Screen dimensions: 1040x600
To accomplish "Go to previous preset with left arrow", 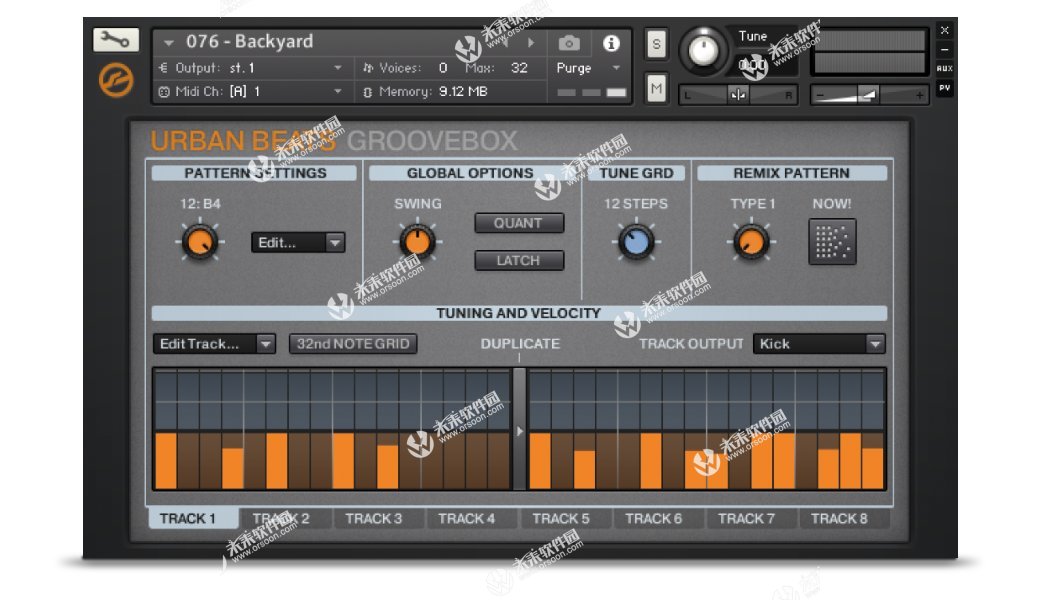I will point(505,43).
